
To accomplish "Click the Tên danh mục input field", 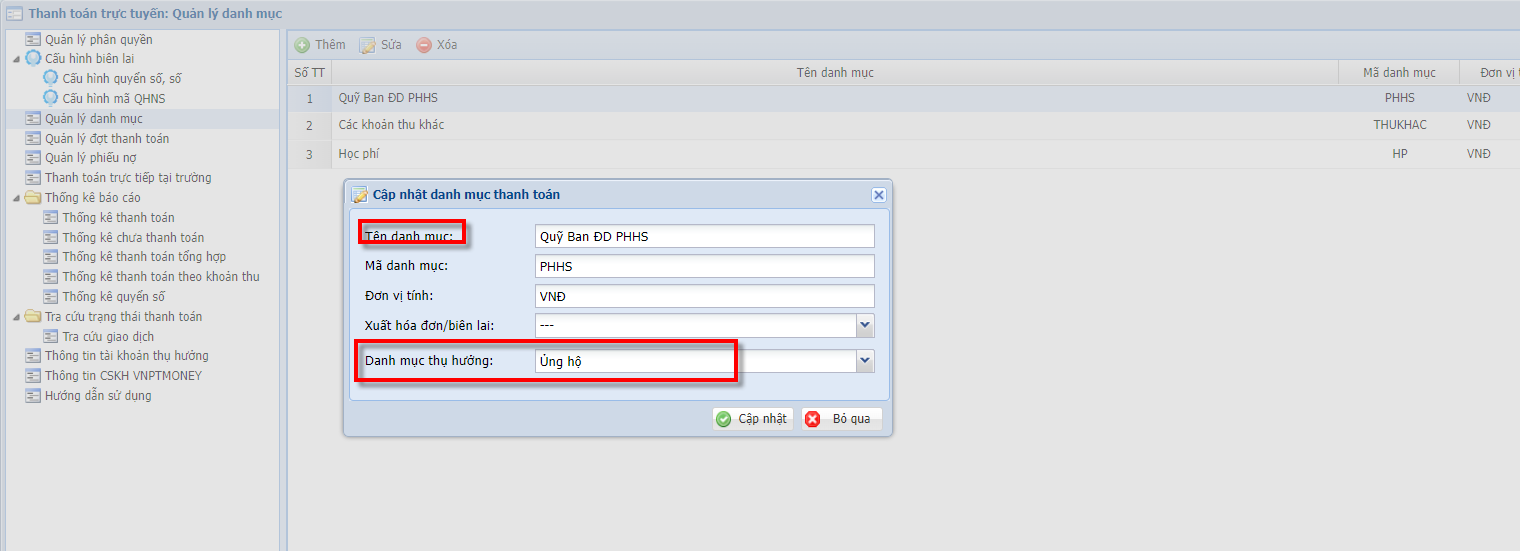I will tap(704, 236).
